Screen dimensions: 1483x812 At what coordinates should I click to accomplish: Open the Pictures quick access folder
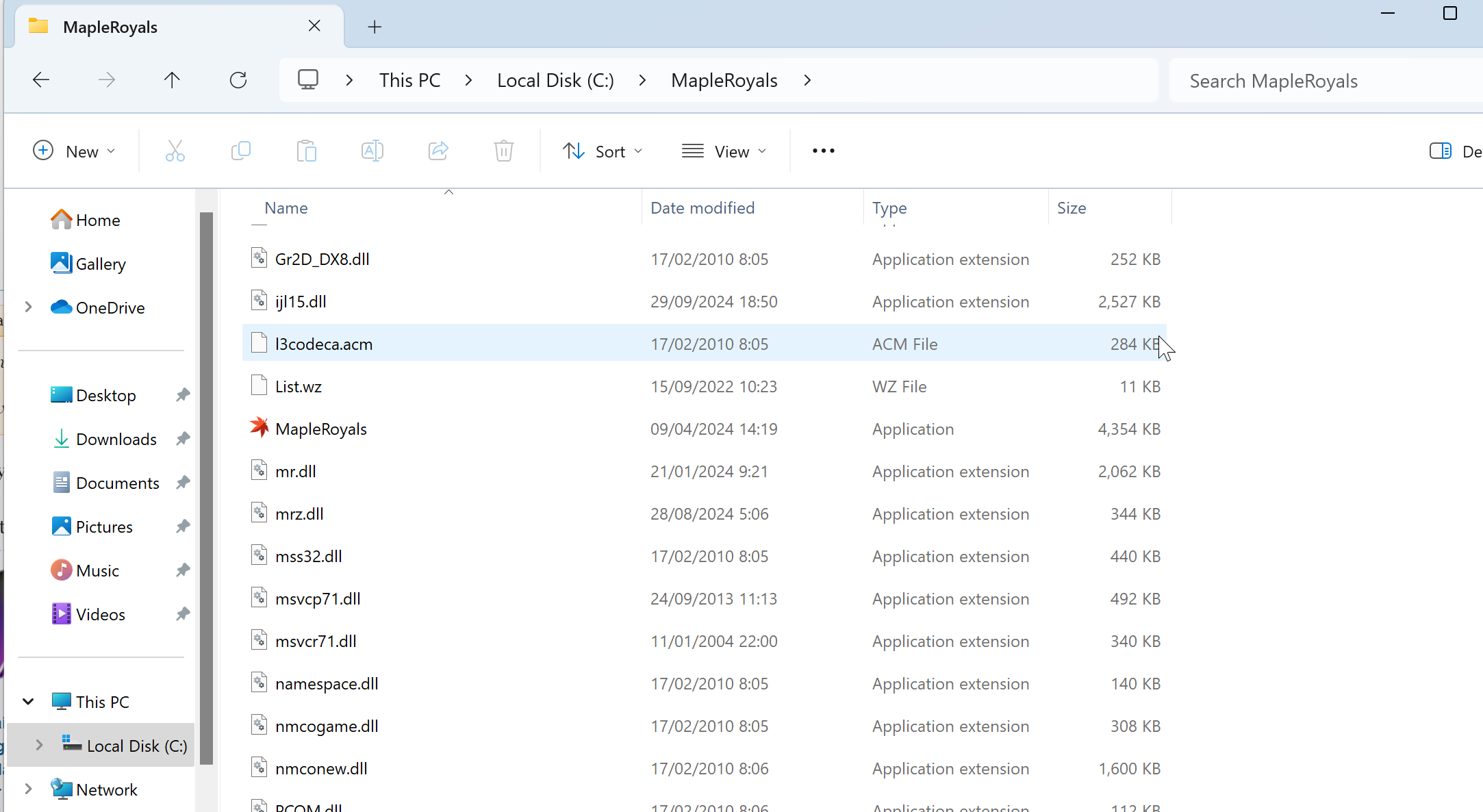pyautogui.click(x=92, y=526)
